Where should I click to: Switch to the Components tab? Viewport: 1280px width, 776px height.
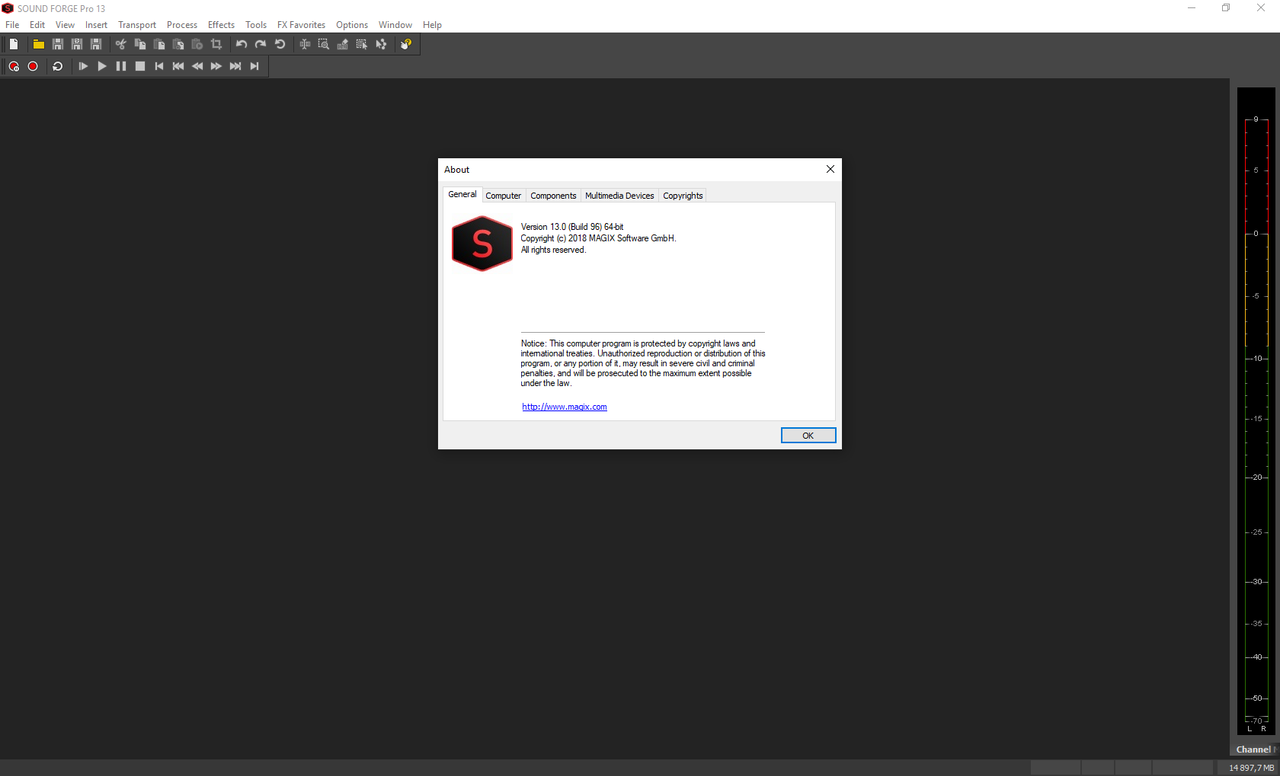[553, 196]
